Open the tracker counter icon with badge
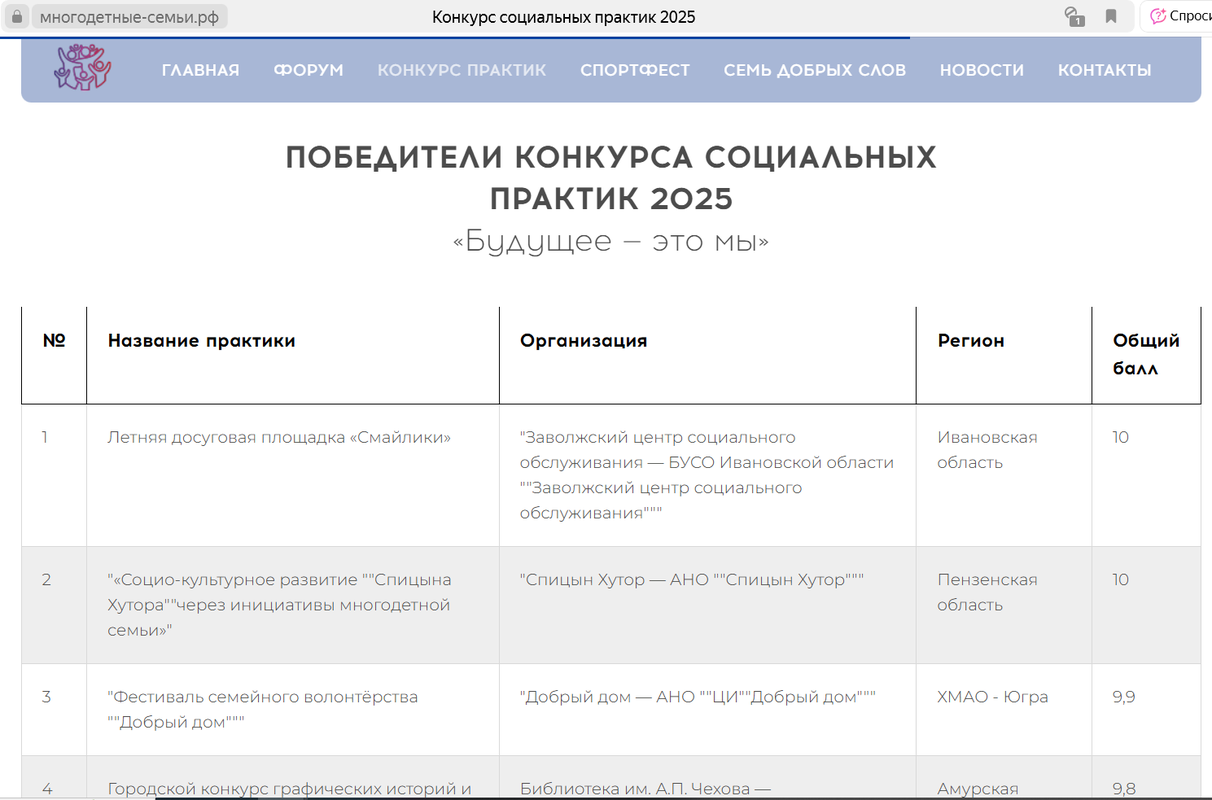Image resolution: width=1212 pixels, height=800 pixels. pyautogui.click(x=1075, y=17)
